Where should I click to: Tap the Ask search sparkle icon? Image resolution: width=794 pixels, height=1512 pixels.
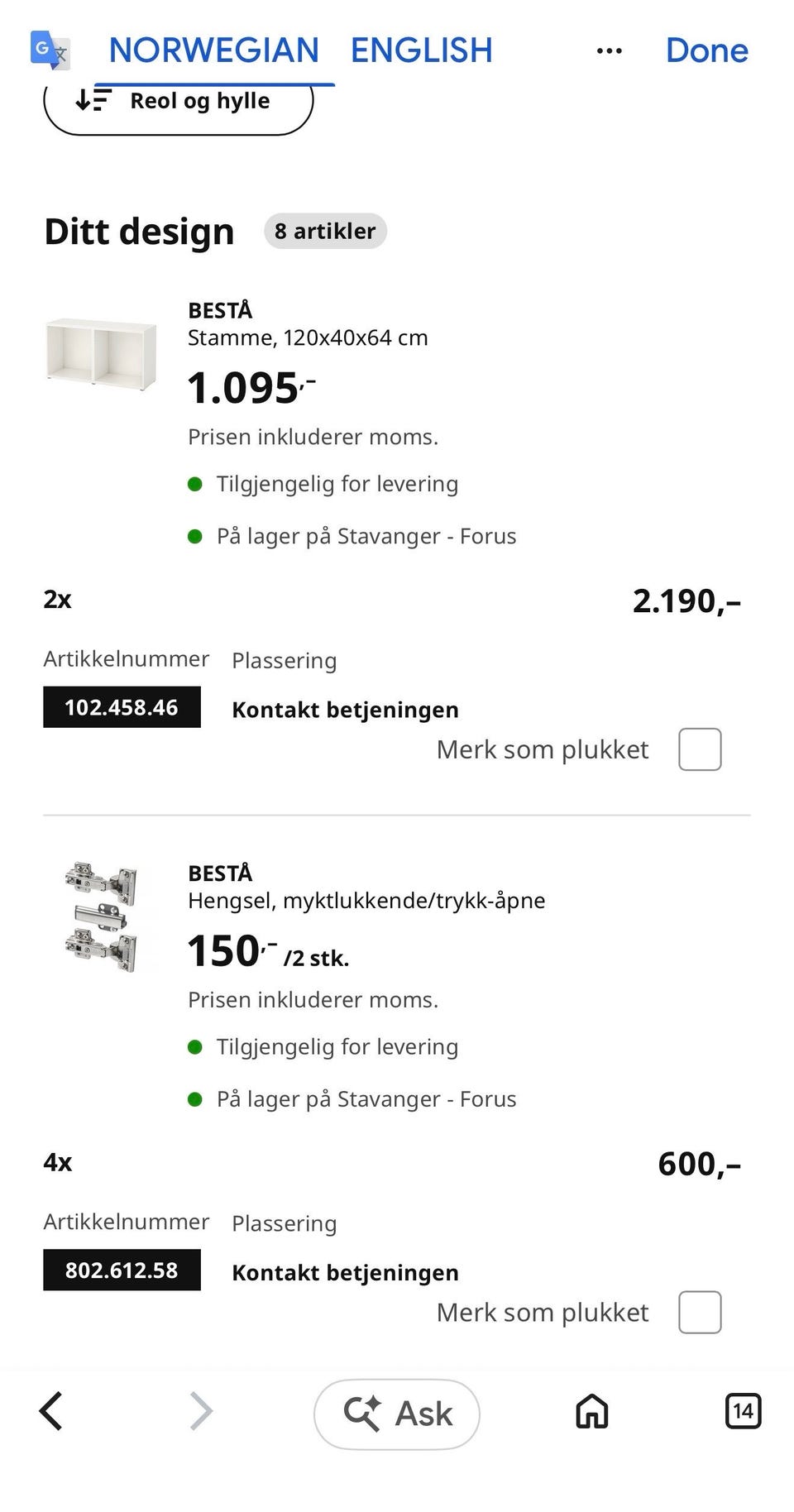tap(361, 1413)
